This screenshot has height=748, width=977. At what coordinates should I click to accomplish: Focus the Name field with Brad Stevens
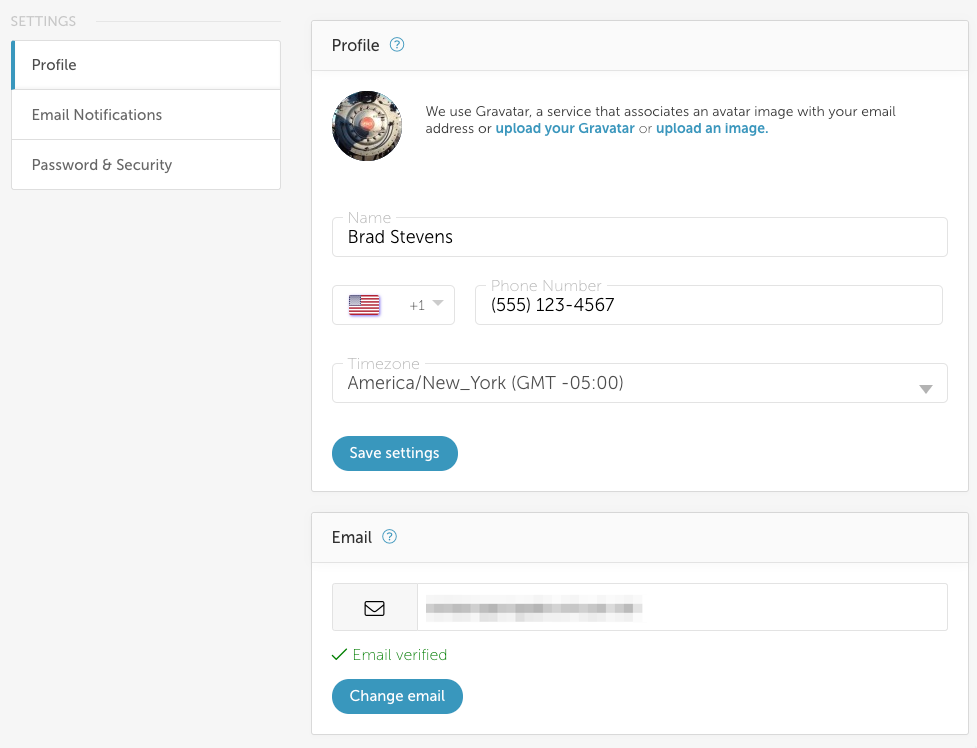pyautogui.click(x=640, y=237)
